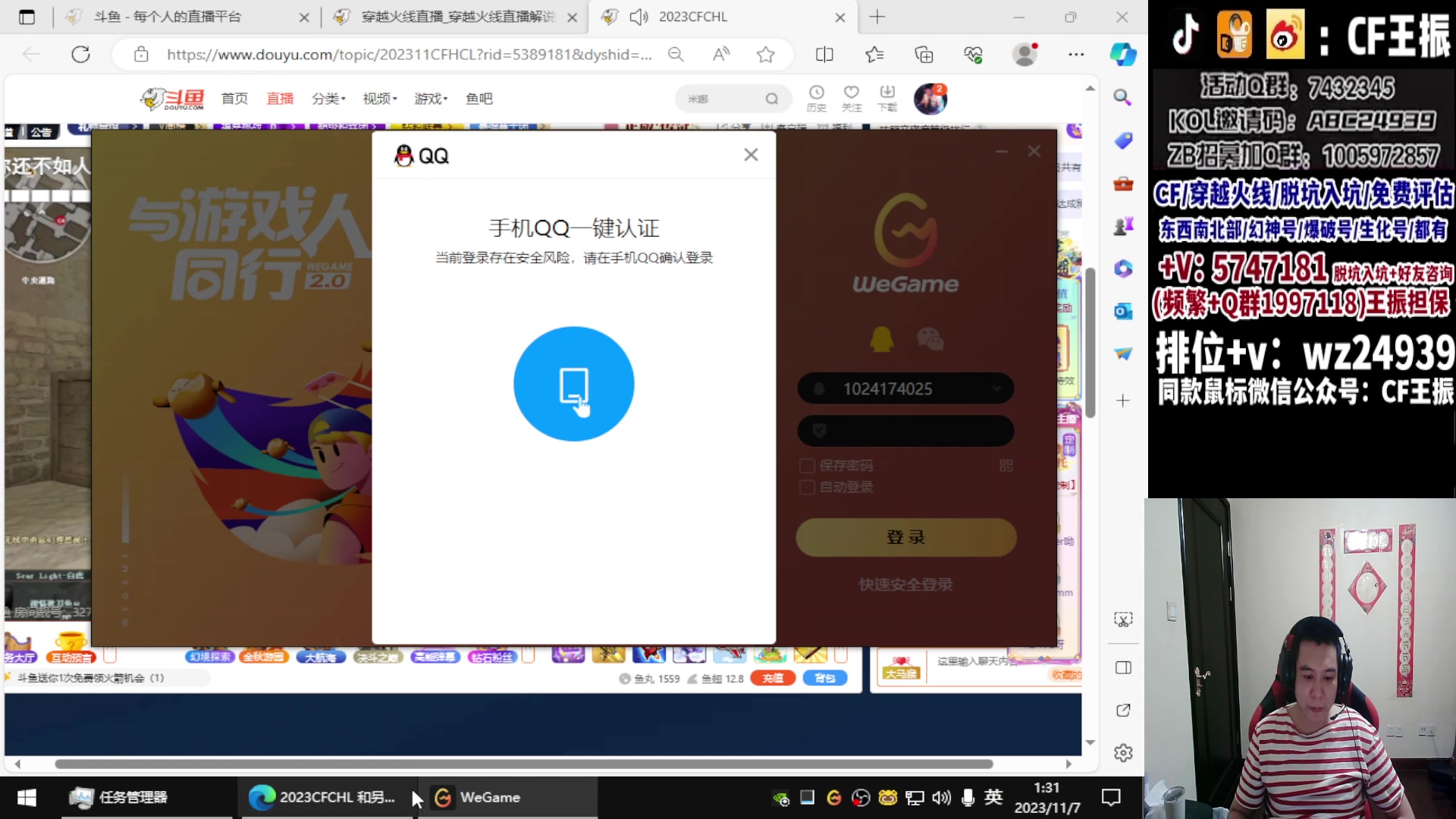This screenshot has height=819, width=1456.
Task: Open Edge sidebar search
Action: [1122, 97]
